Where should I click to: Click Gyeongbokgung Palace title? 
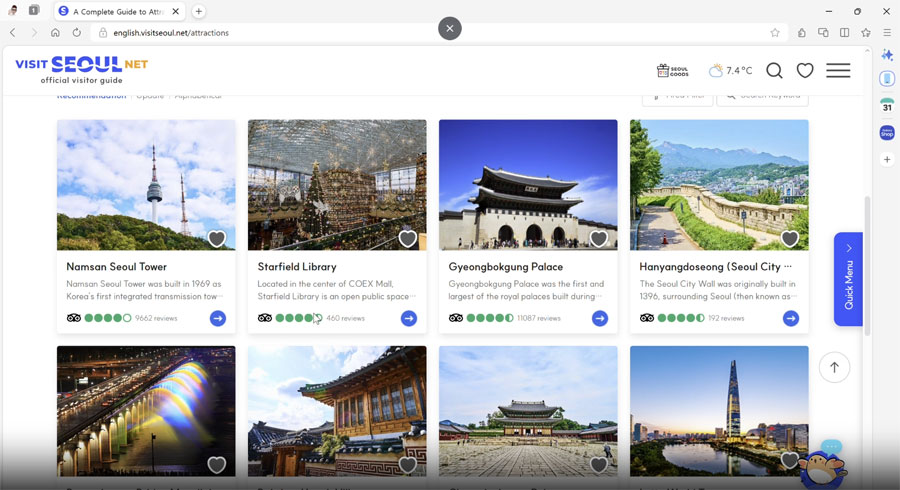coord(506,267)
